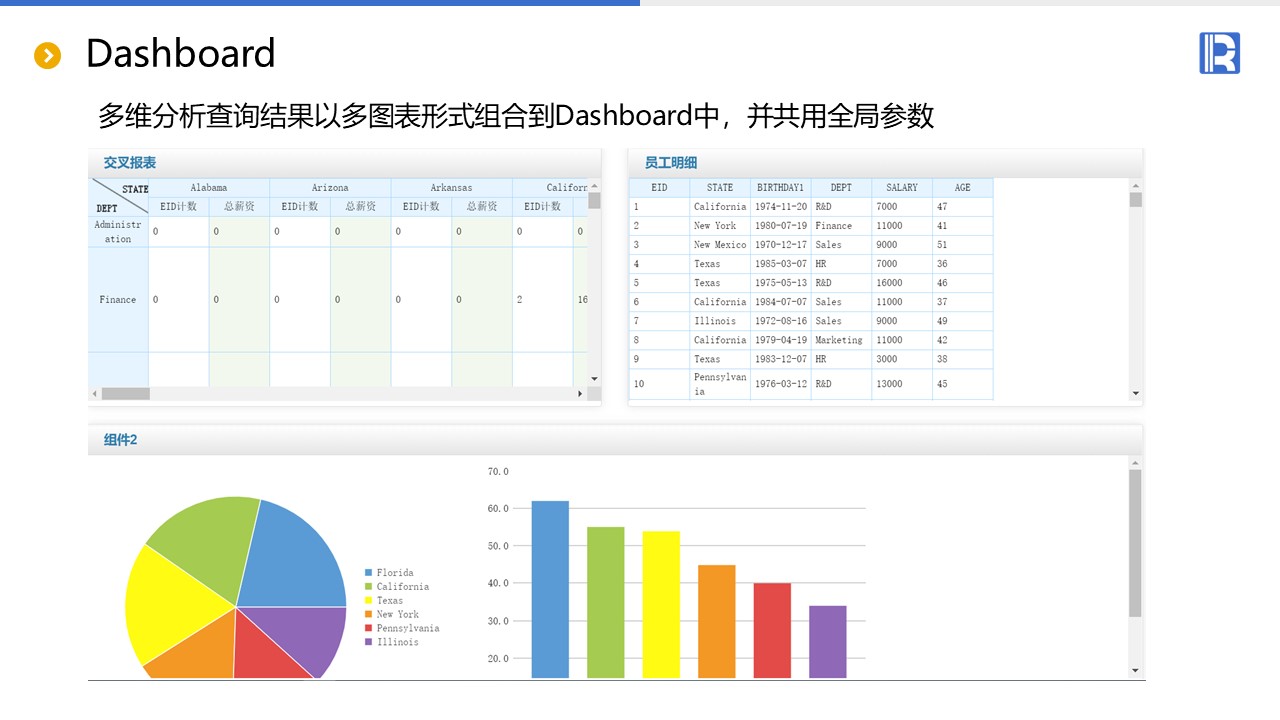Select the 员工明细 panel title
1280x720 pixels.
(x=671, y=163)
